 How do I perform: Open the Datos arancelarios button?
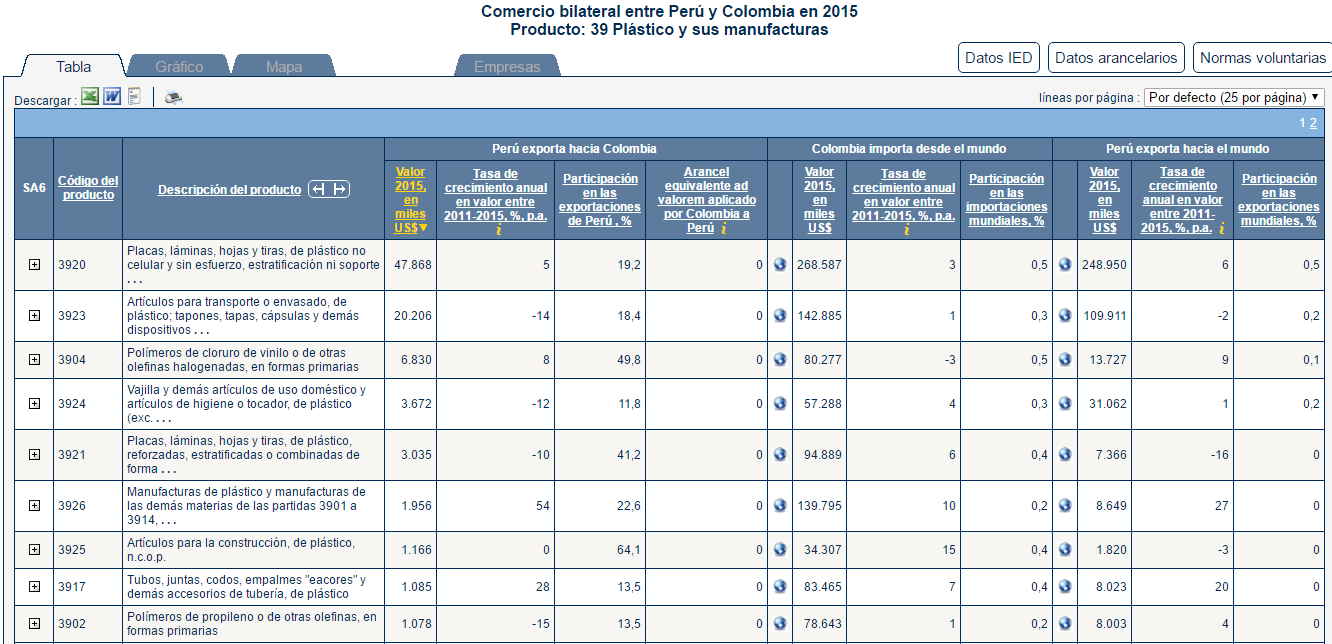pyautogui.click(x=1116, y=58)
